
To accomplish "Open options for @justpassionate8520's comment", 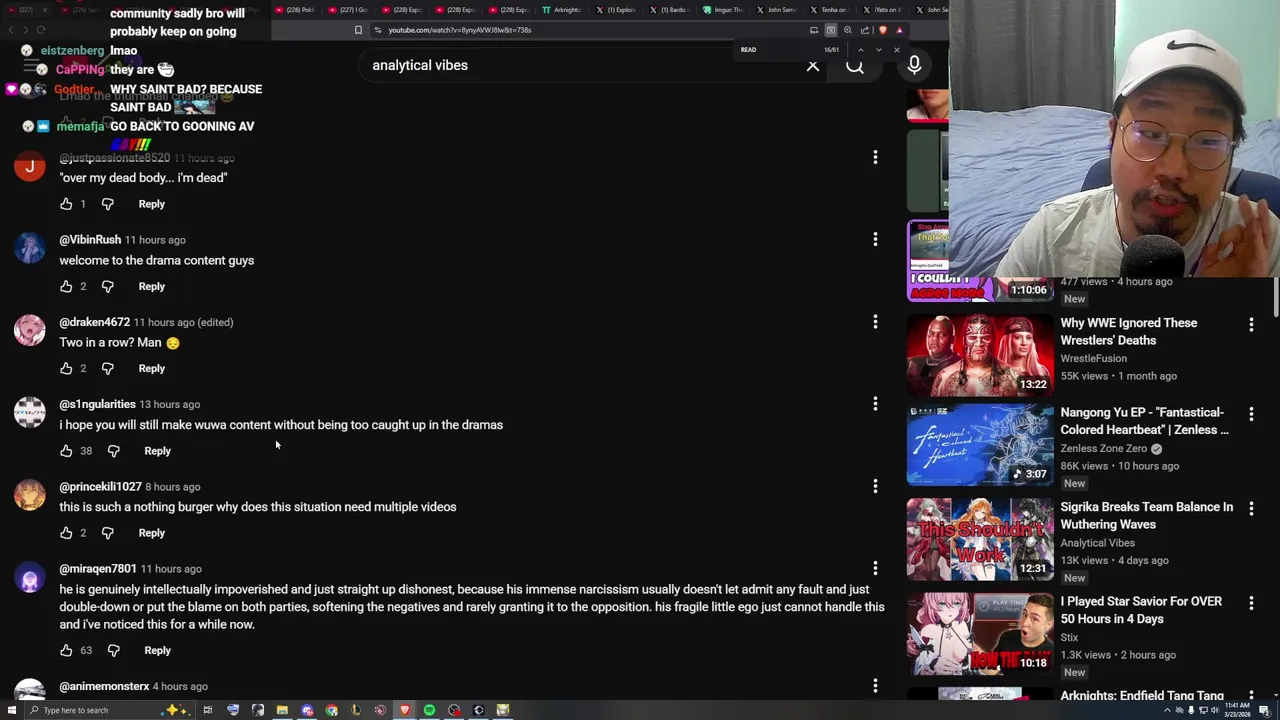I will 875,157.
